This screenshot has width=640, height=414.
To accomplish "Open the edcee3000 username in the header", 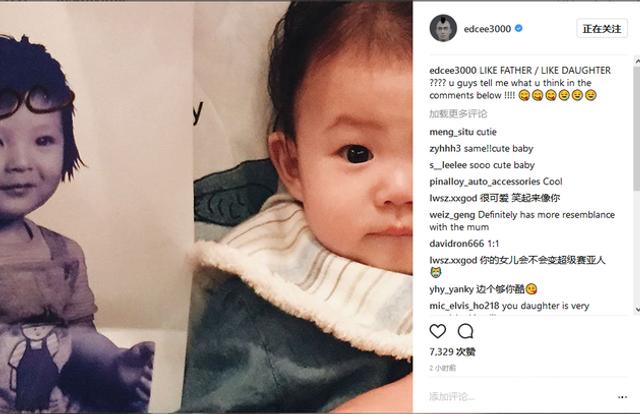I will pos(487,29).
